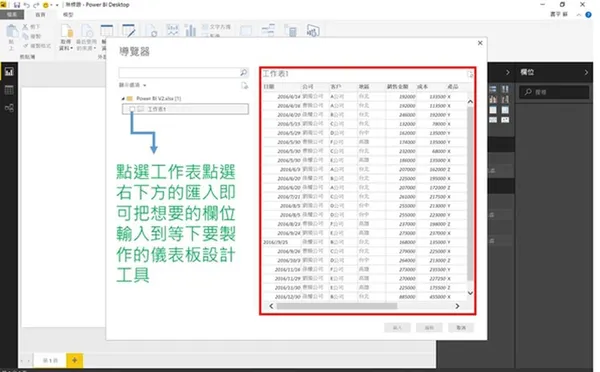The height and width of the screenshot is (372, 600).
Task: Switch to the 首頁 (Home) ribbon tab
Action: [x=40, y=15]
